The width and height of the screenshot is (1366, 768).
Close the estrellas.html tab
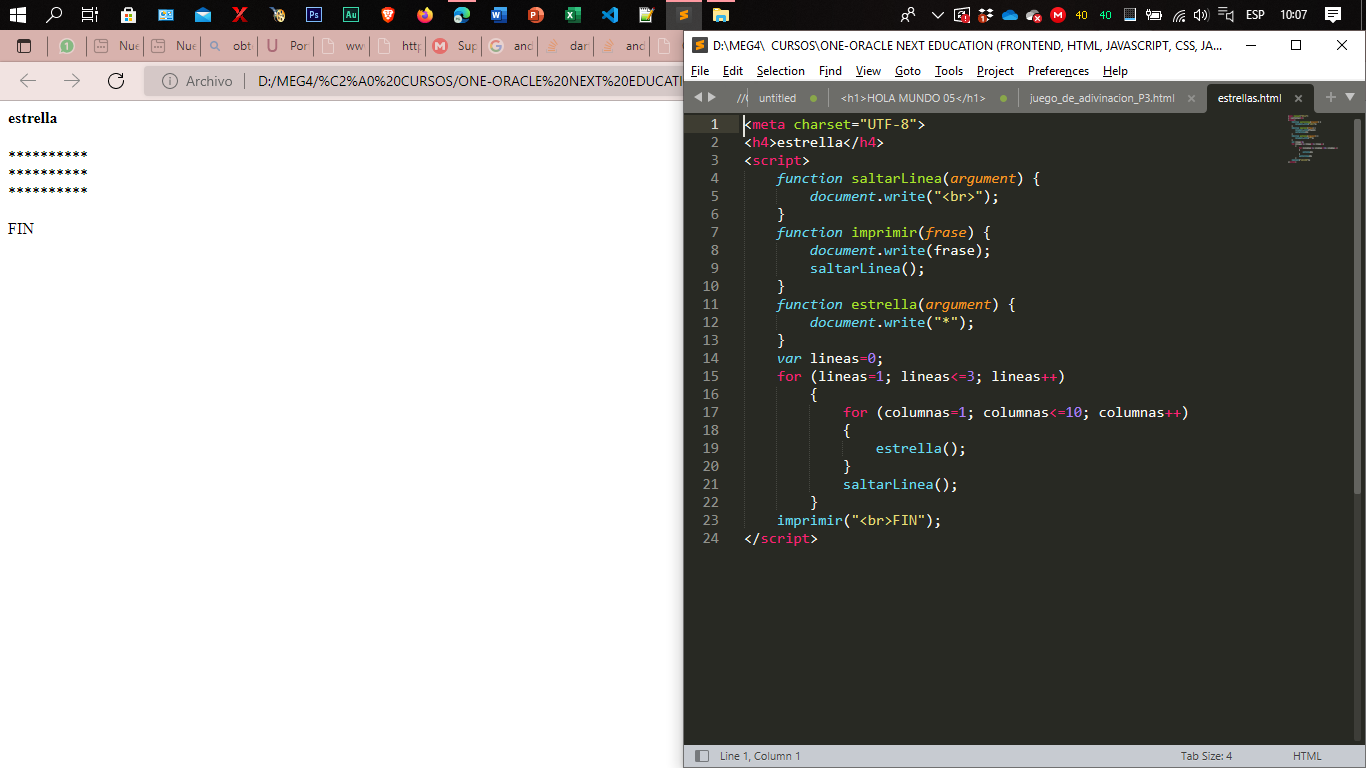[x=1298, y=98]
